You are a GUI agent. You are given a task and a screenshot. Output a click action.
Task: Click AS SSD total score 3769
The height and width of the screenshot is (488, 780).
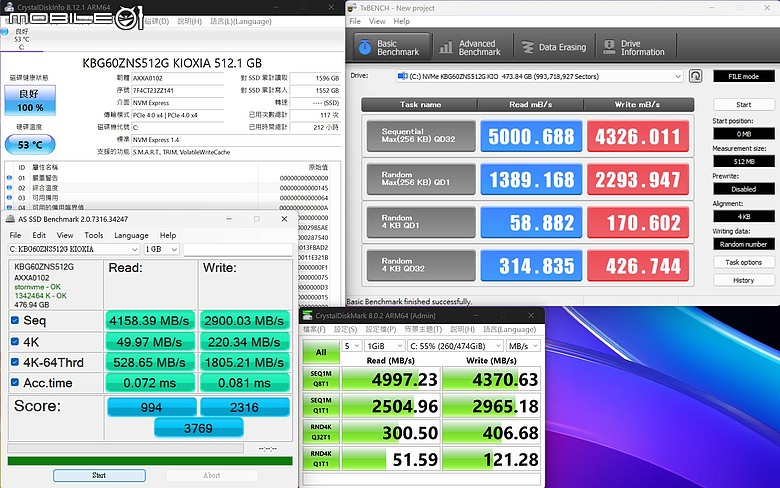coord(198,428)
